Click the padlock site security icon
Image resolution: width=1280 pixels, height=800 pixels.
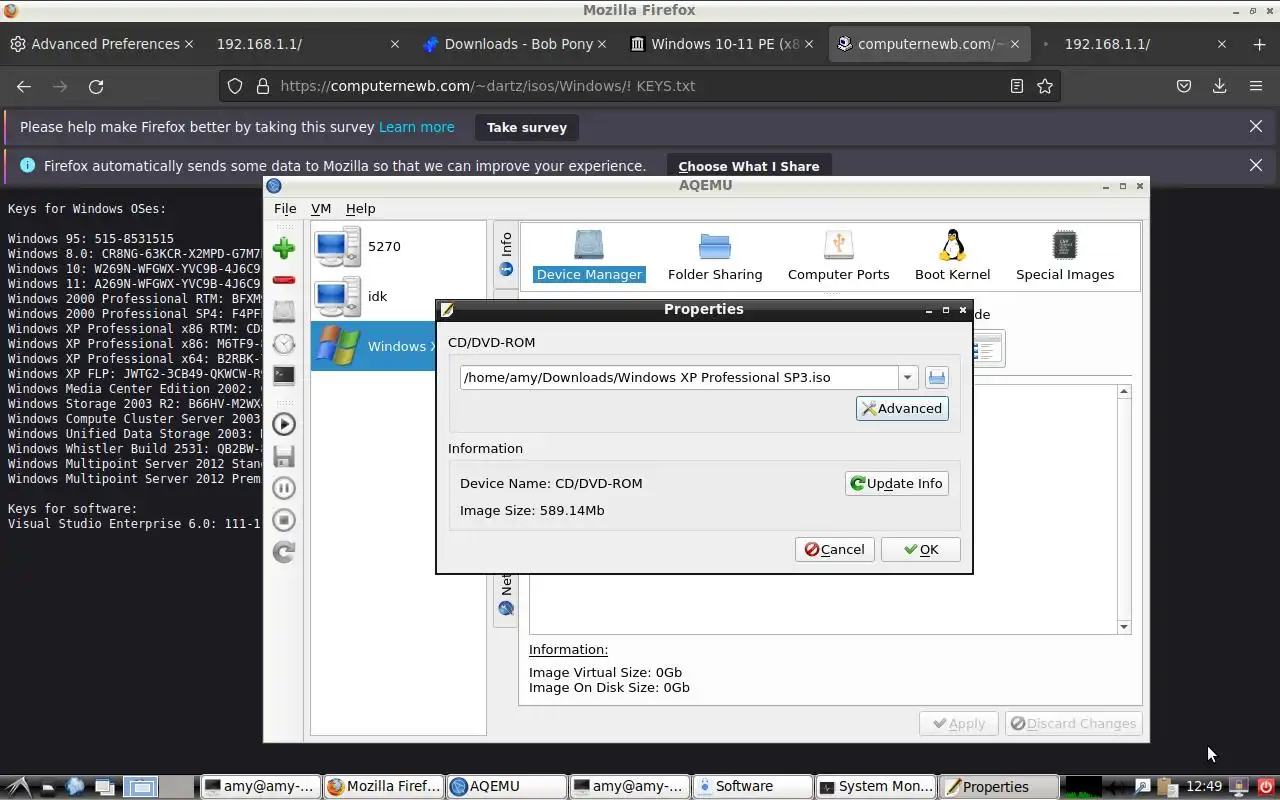pyautogui.click(x=263, y=86)
